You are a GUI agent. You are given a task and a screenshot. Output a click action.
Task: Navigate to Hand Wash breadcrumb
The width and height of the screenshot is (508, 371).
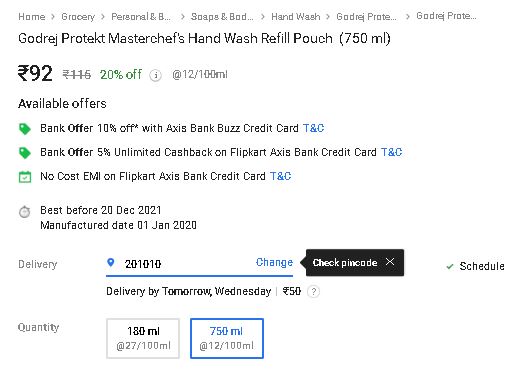296,17
